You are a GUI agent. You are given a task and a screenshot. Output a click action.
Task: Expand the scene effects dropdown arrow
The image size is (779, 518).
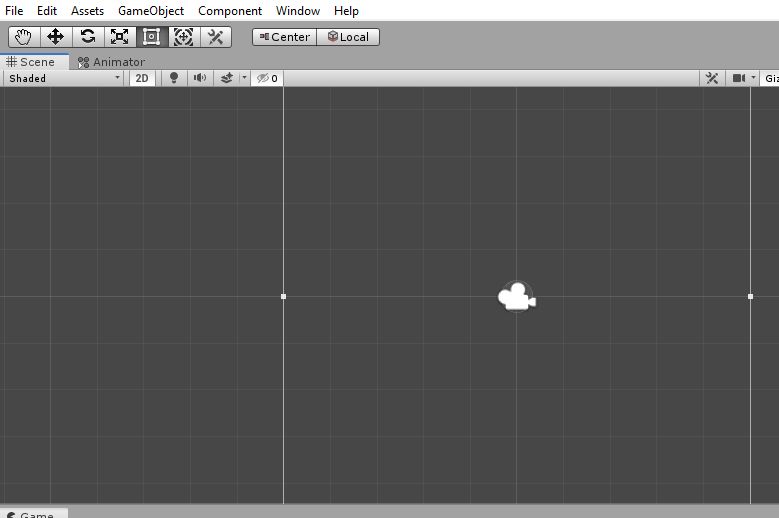click(x=244, y=78)
